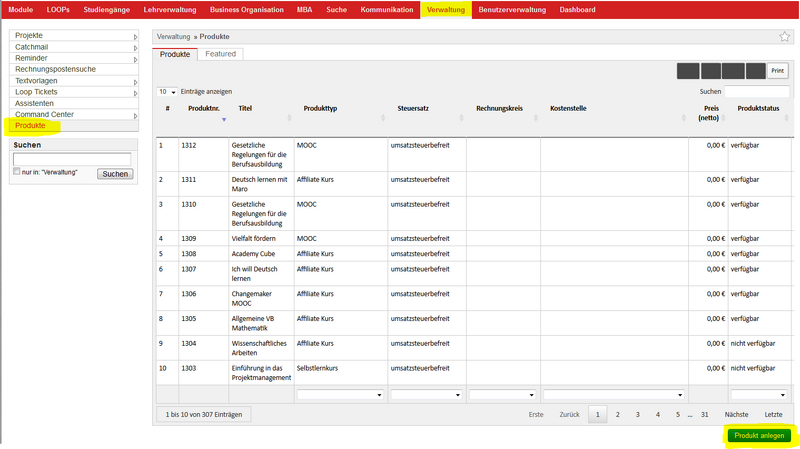The height and width of the screenshot is (449, 800).
Task: Open the Produkttyp filter dropdown
Action: coord(340,394)
